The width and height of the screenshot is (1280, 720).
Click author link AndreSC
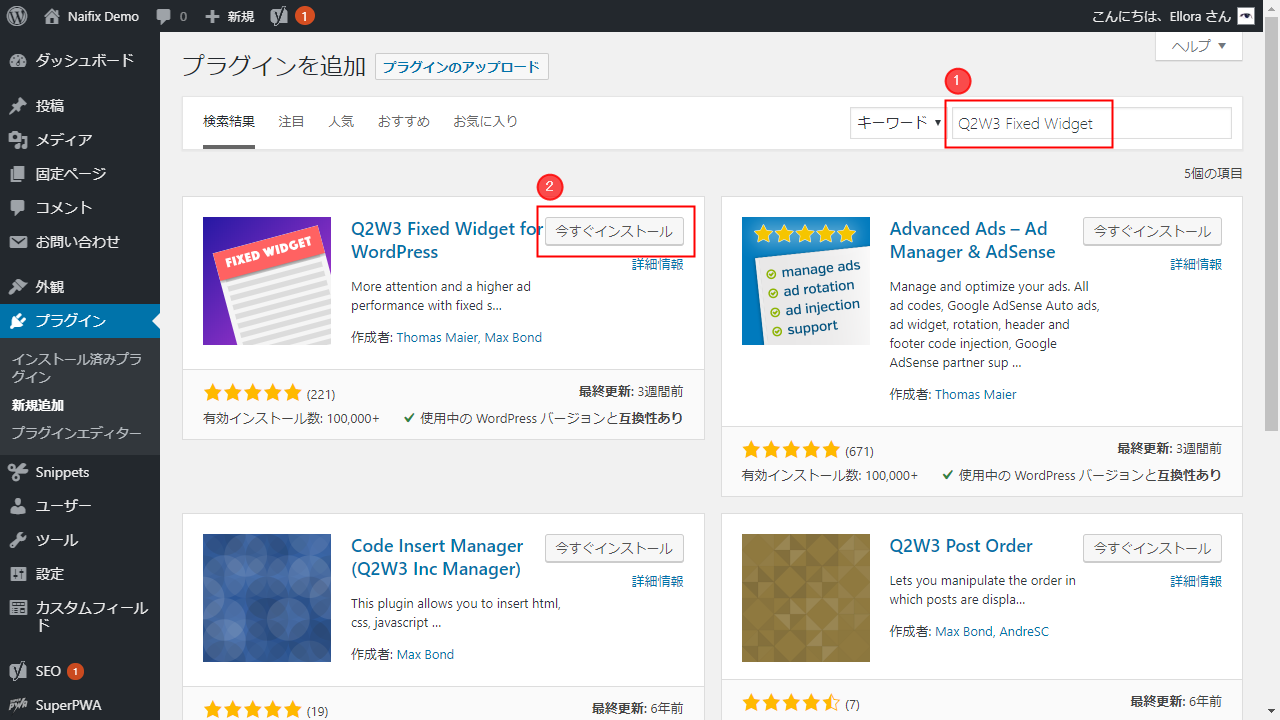pos(1022,632)
